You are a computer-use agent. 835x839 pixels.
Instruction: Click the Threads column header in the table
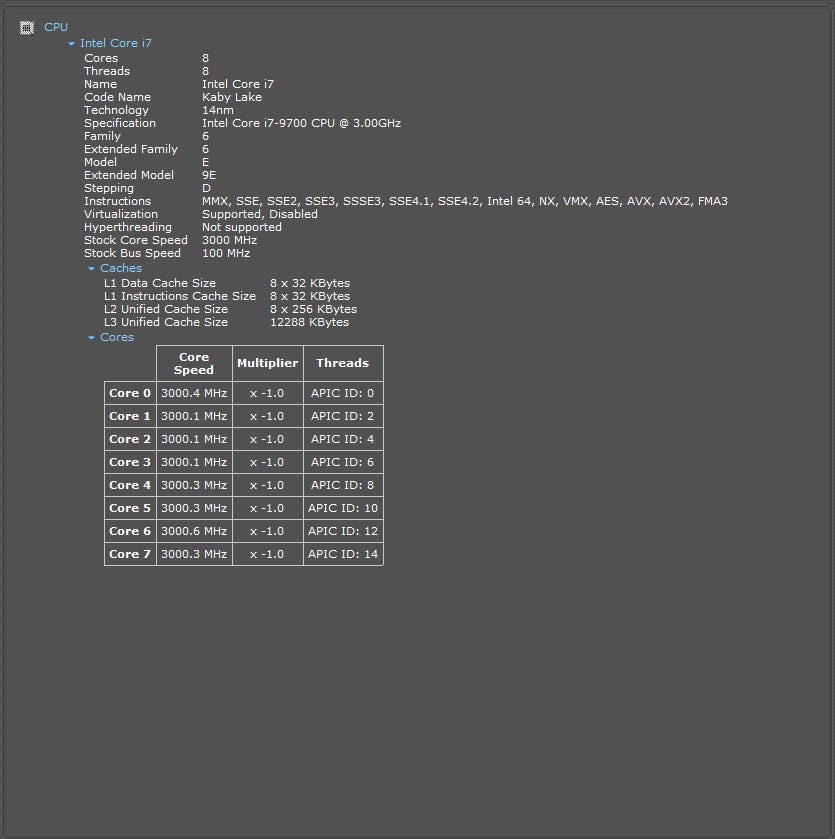tap(343, 363)
